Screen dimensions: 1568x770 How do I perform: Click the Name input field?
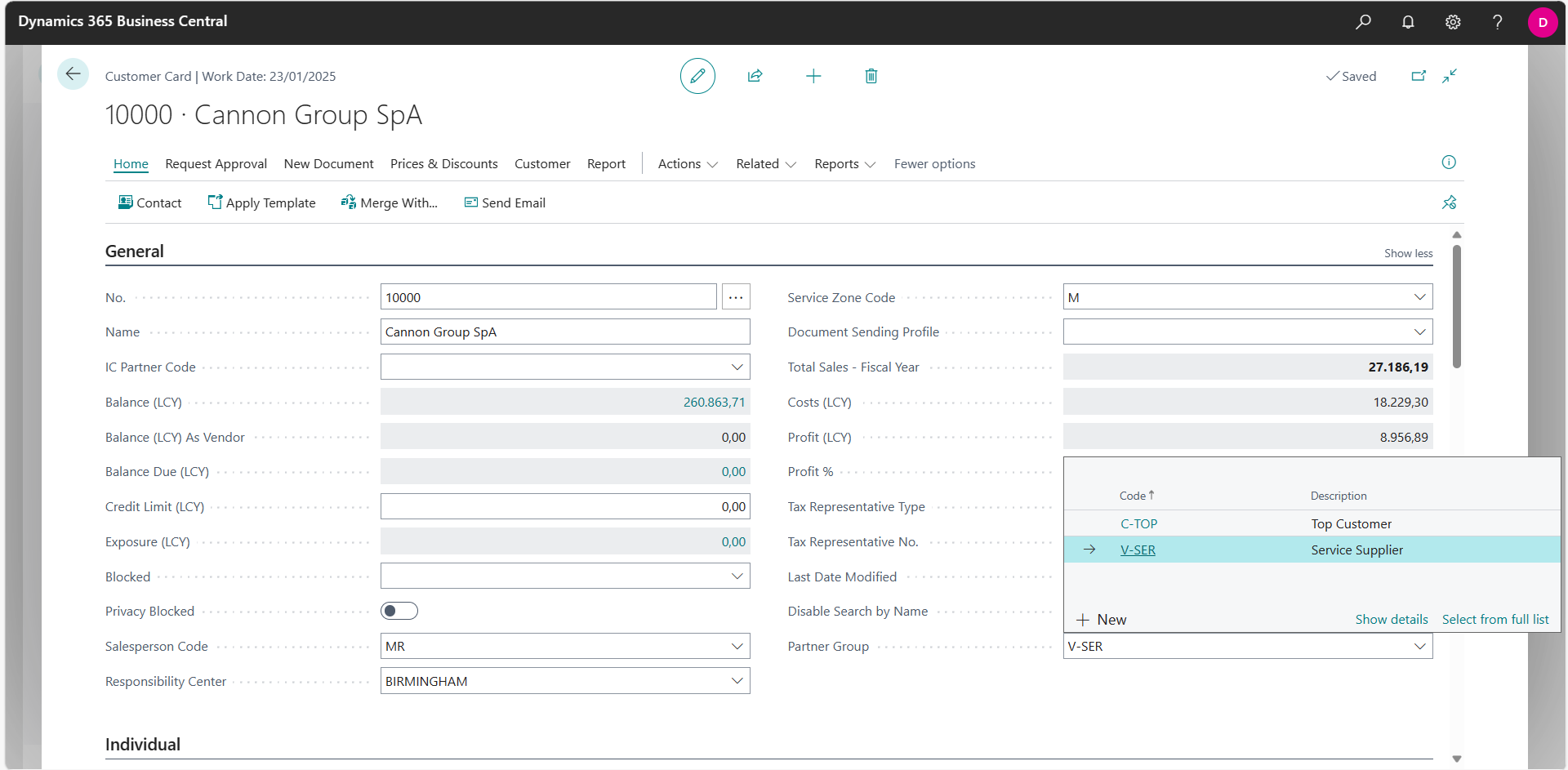(x=565, y=332)
